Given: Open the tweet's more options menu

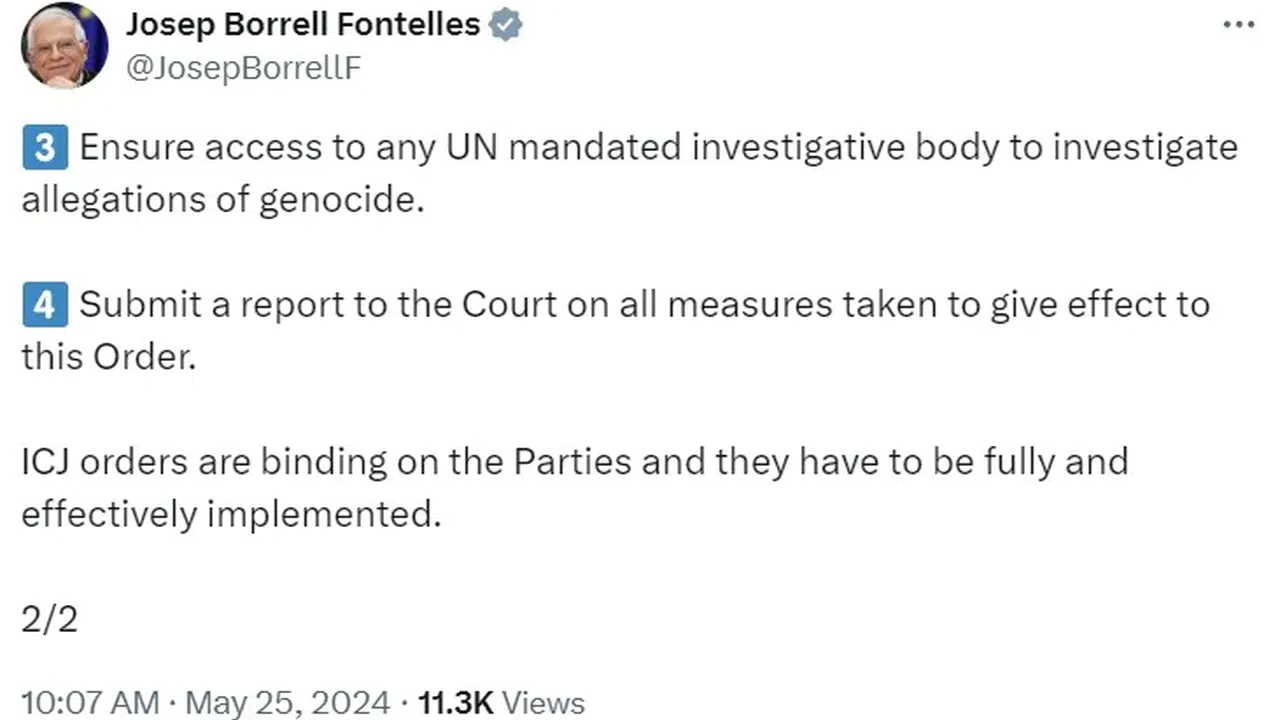Looking at the screenshot, I should pos(1238,24).
